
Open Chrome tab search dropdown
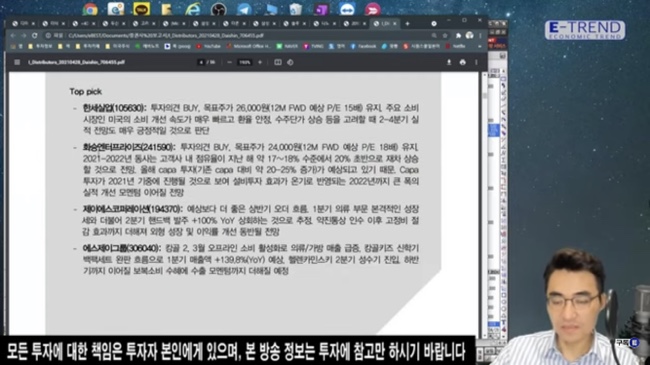[x=434, y=24]
